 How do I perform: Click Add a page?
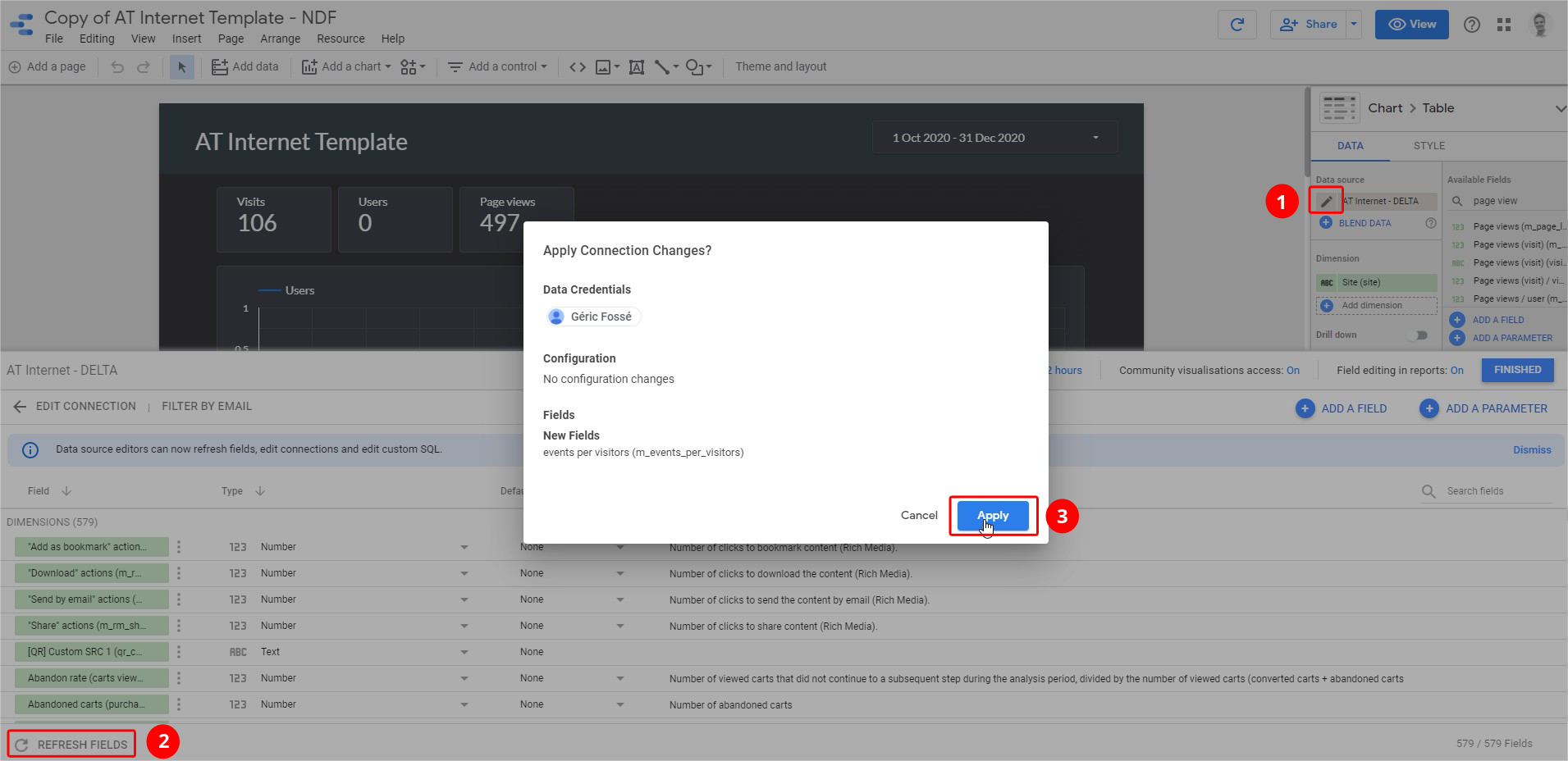[47, 66]
